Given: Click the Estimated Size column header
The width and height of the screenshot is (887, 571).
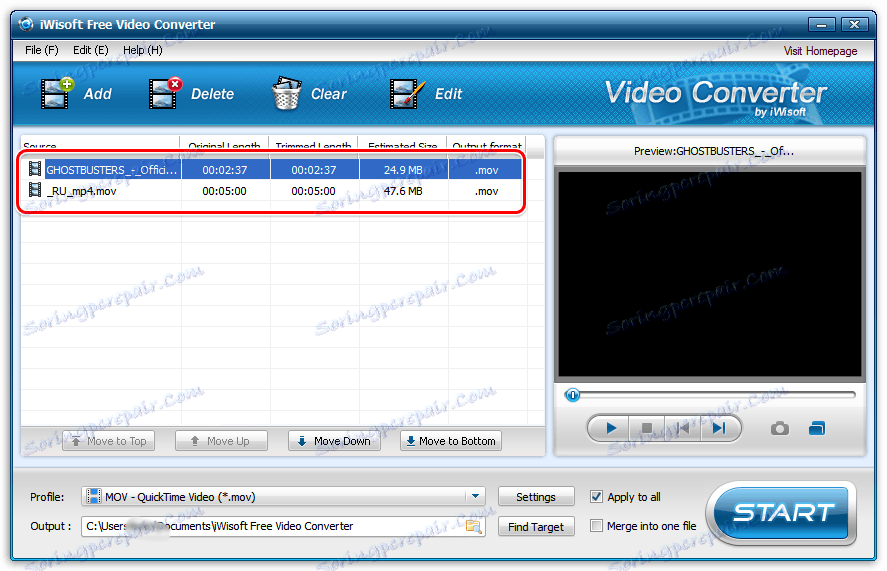Looking at the screenshot, I should pyautogui.click(x=402, y=145).
